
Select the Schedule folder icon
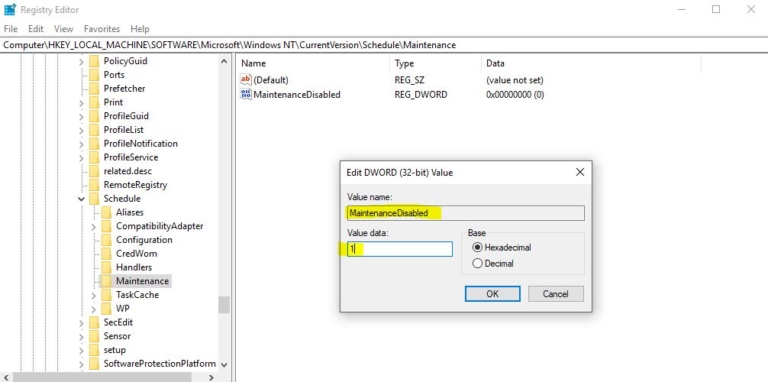click(x=94, y=198)
